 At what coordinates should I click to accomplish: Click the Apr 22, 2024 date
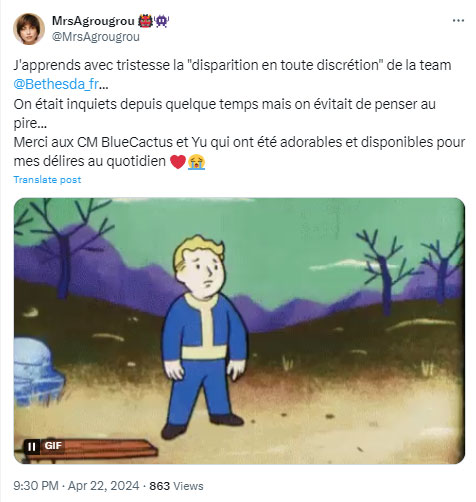104,486
